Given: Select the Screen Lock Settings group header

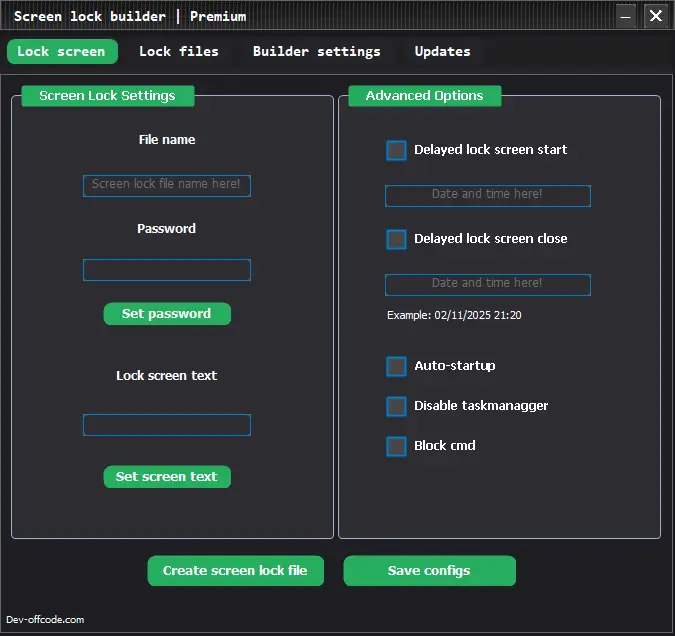Looking at the screenshot, I should pos(108,96).
